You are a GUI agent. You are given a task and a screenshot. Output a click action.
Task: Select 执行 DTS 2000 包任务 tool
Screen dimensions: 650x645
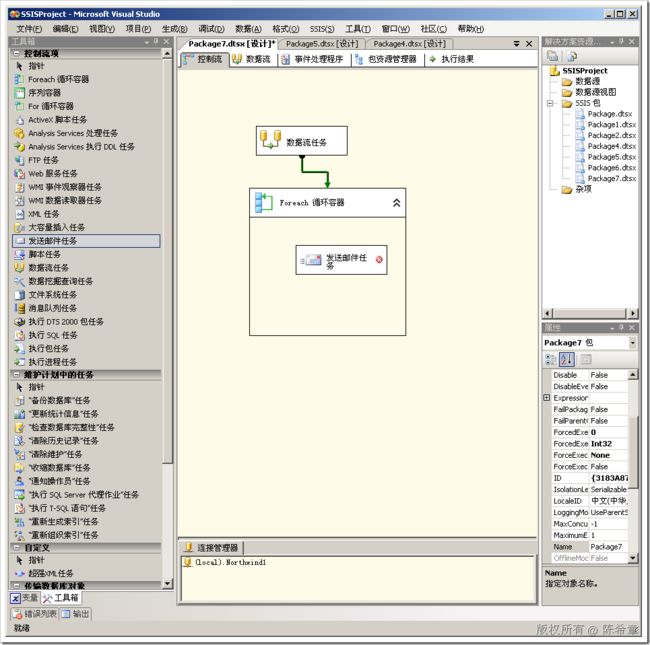coord(86,322)
